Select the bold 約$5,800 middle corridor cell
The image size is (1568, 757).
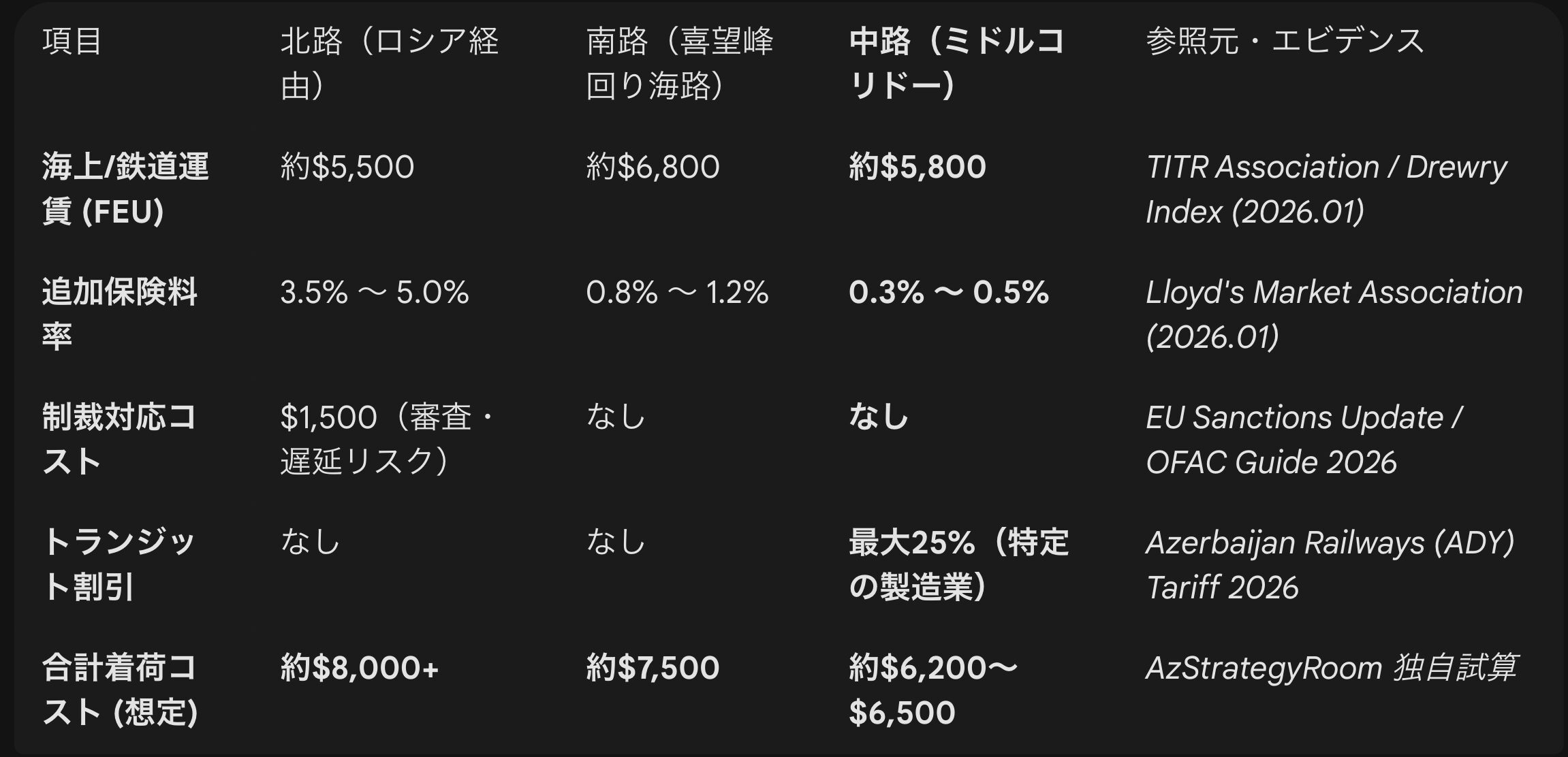(x=918, y=167)
